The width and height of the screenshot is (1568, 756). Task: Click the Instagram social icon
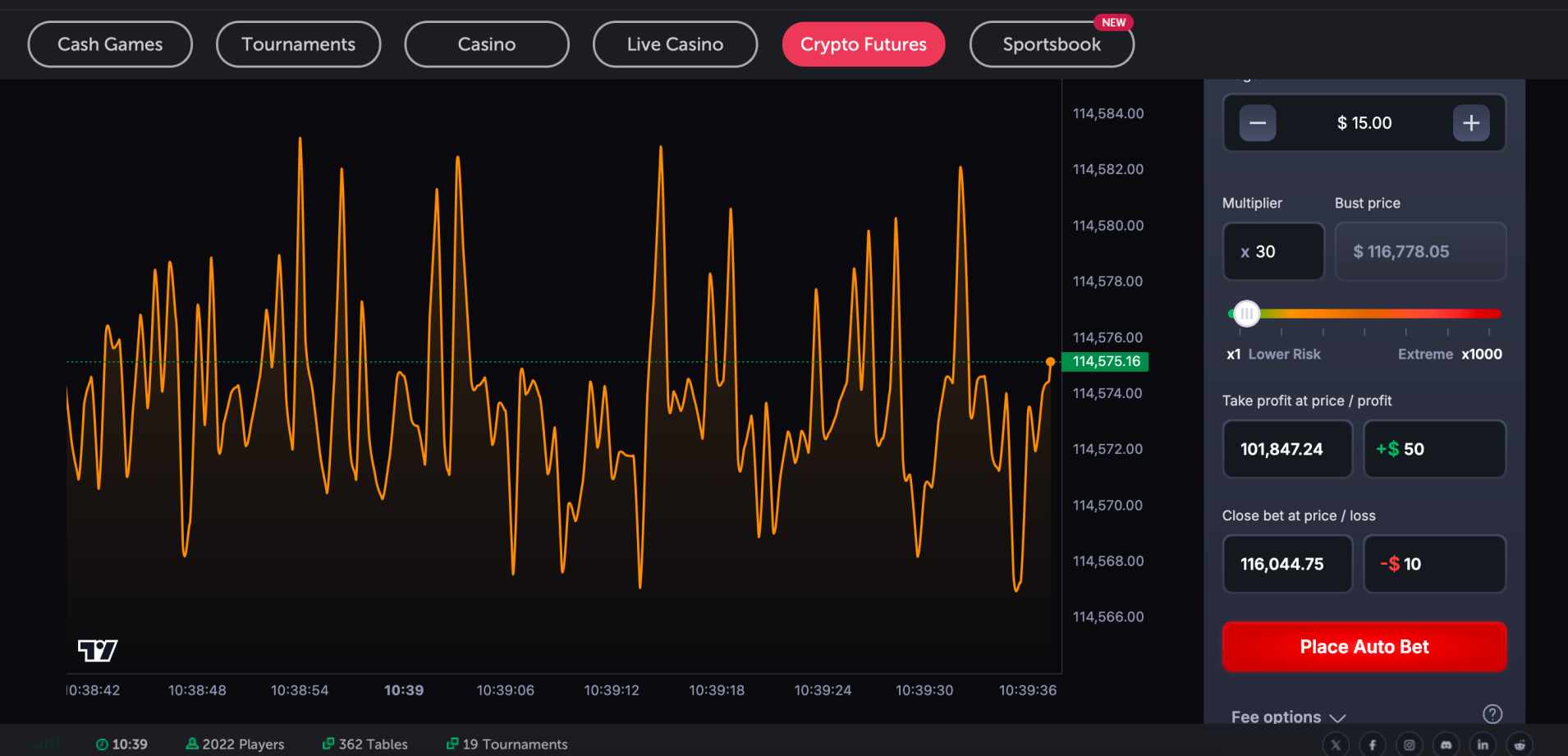[1409, 744]
